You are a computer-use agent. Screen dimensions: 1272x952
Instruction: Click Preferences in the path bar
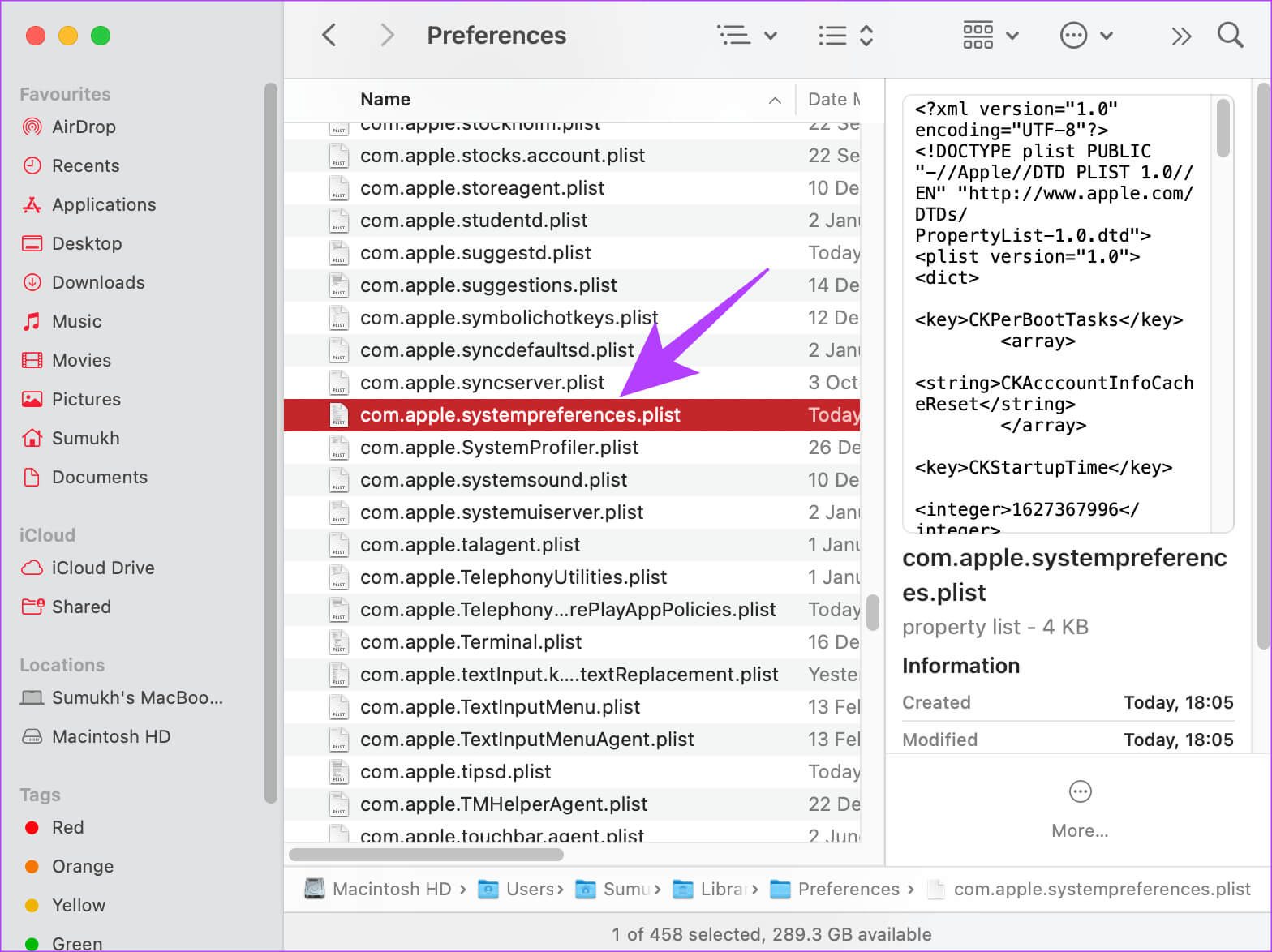(x=834, y=889)
